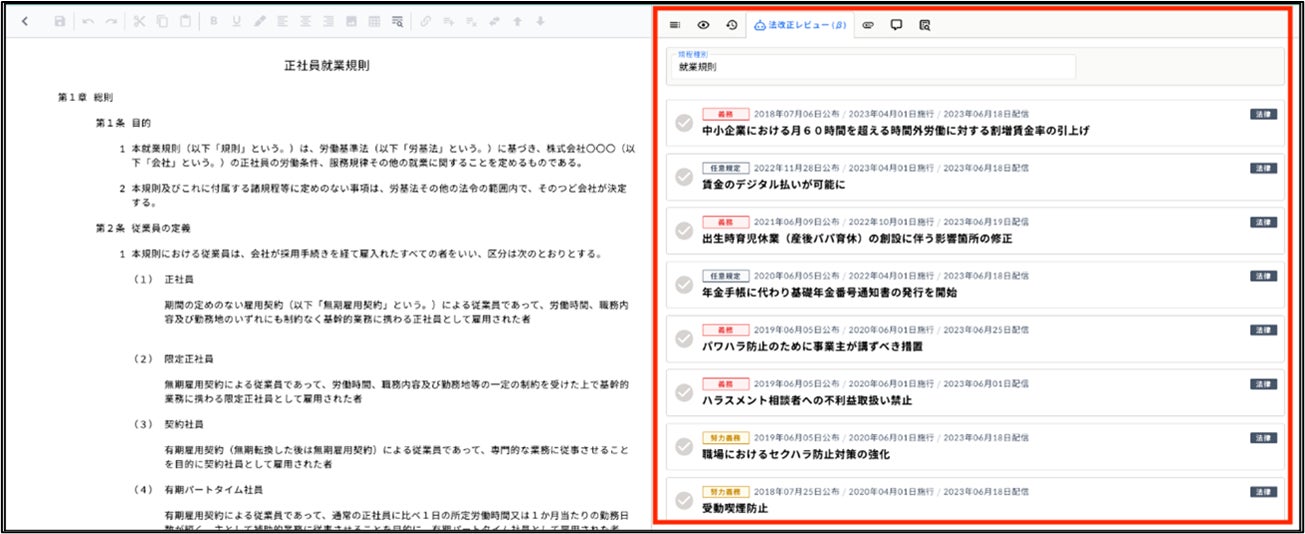
Task: Click the 正社員就業規則 document title
Action: pos(327,66)
